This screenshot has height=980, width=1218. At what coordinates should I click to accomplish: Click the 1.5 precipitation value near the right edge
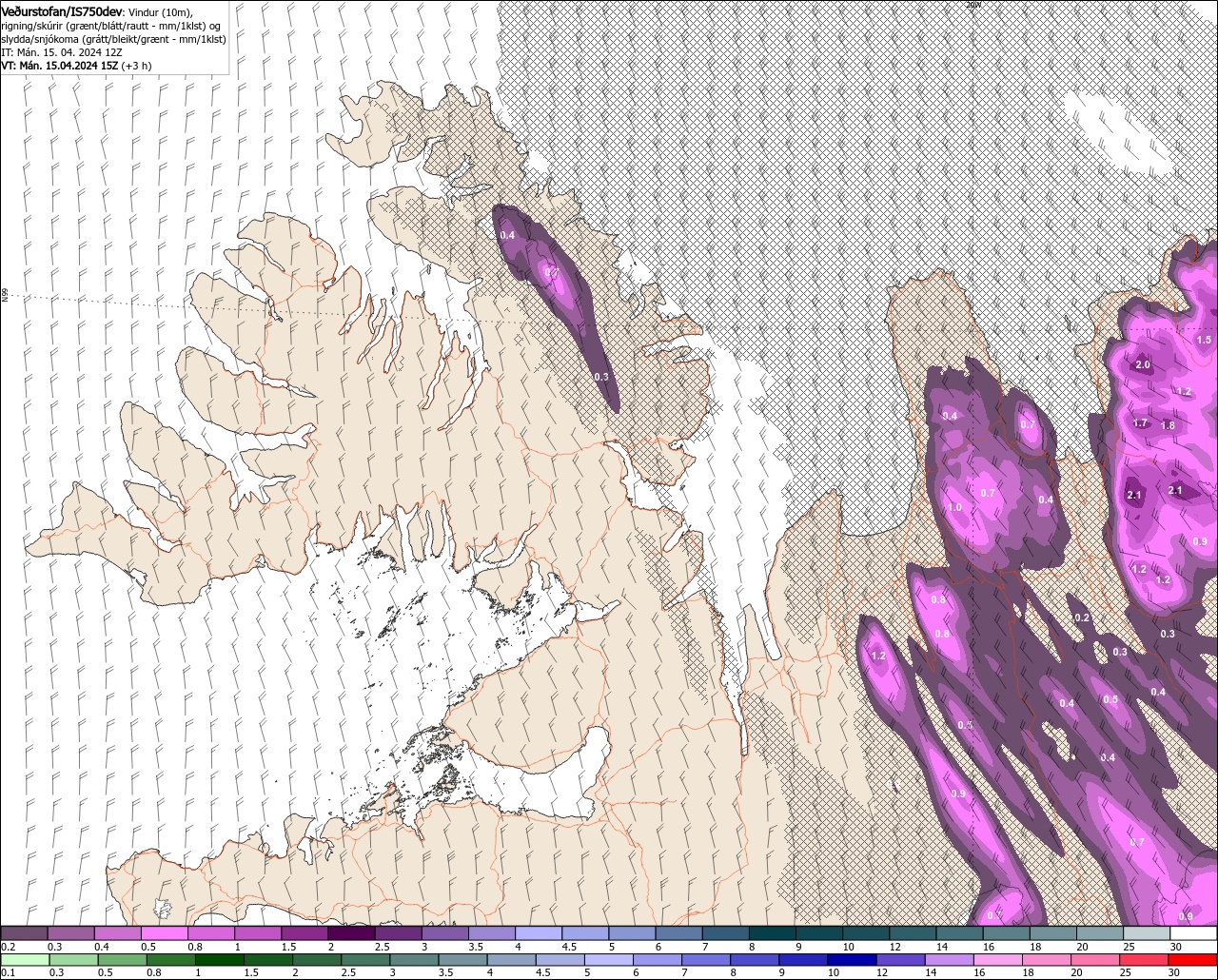pyautogui.click(x=1204, y=340)
